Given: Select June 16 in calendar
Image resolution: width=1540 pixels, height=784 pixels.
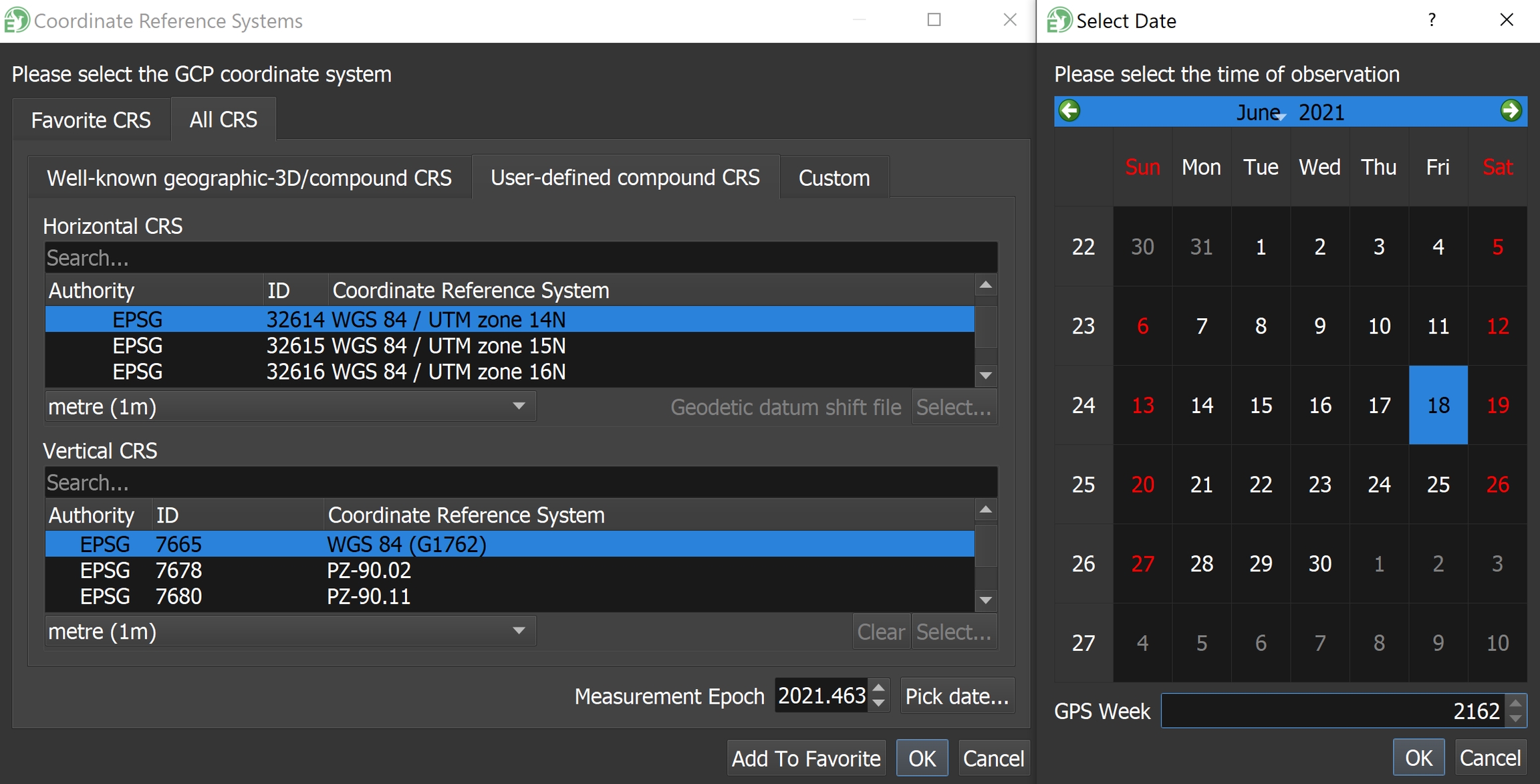Looking at the screenshot, I should coord(1319,405).
